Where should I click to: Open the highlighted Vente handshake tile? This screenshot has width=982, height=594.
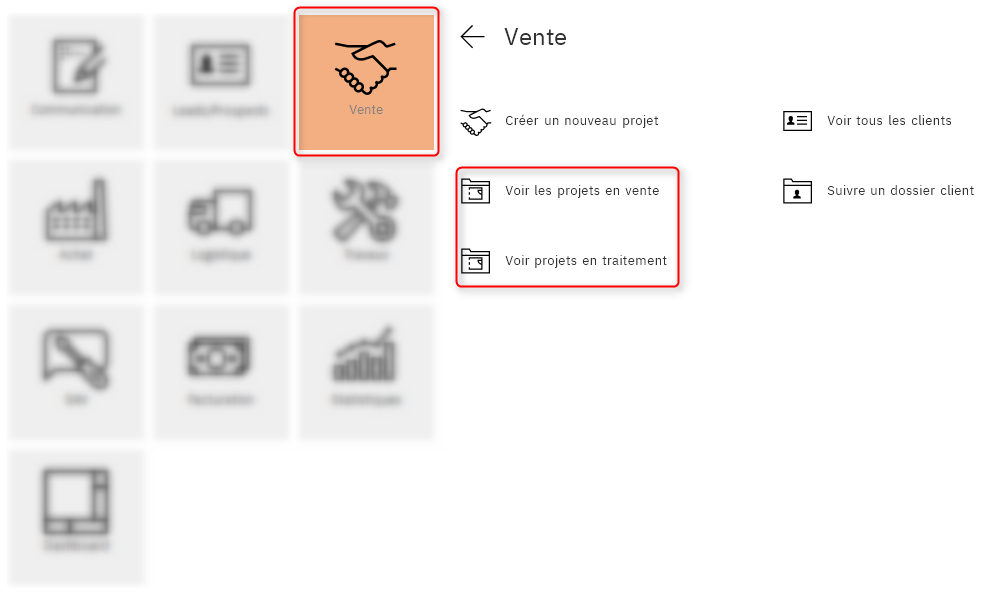tap(366, 81)
